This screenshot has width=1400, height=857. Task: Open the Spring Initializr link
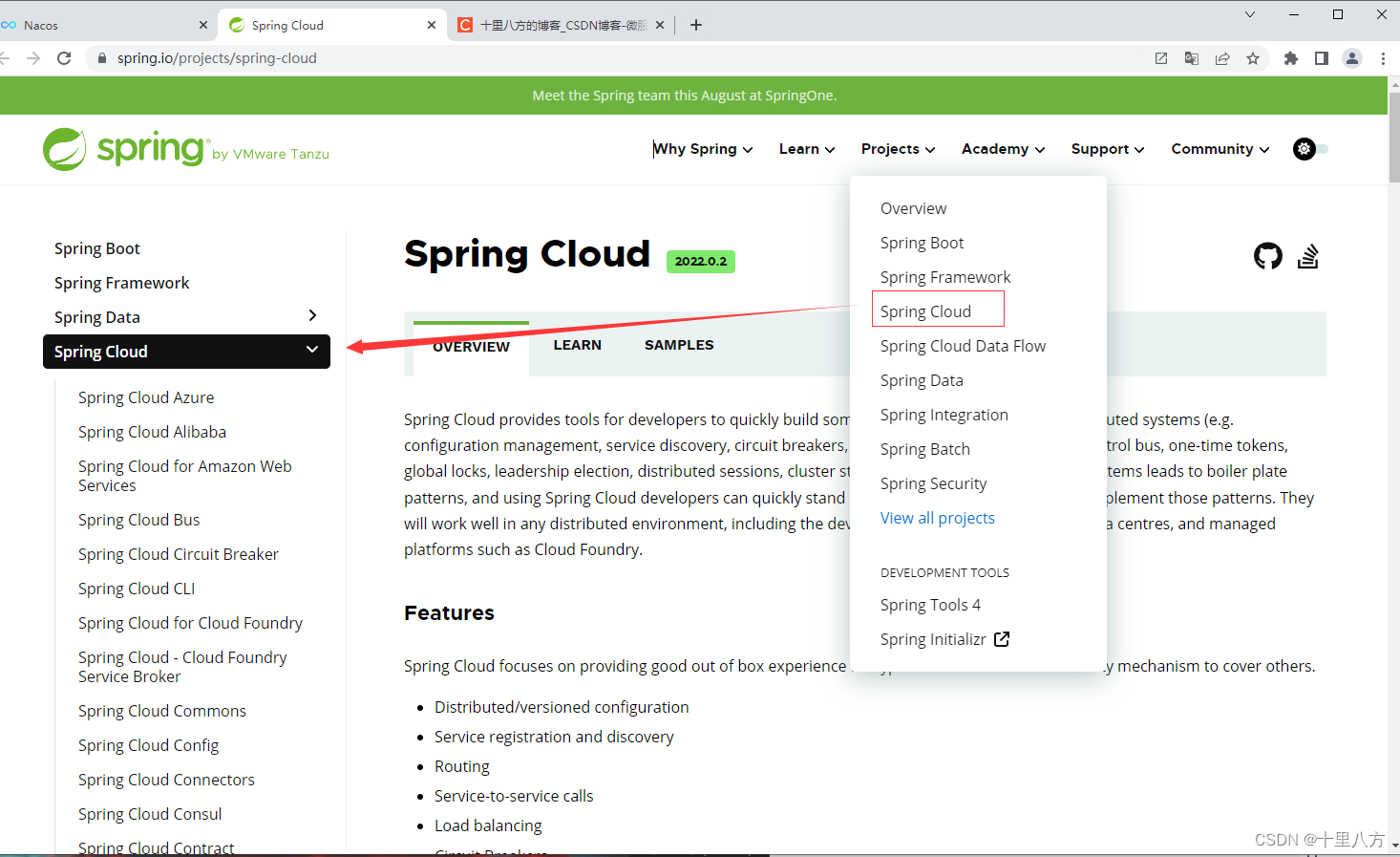(x=933, y=639)
